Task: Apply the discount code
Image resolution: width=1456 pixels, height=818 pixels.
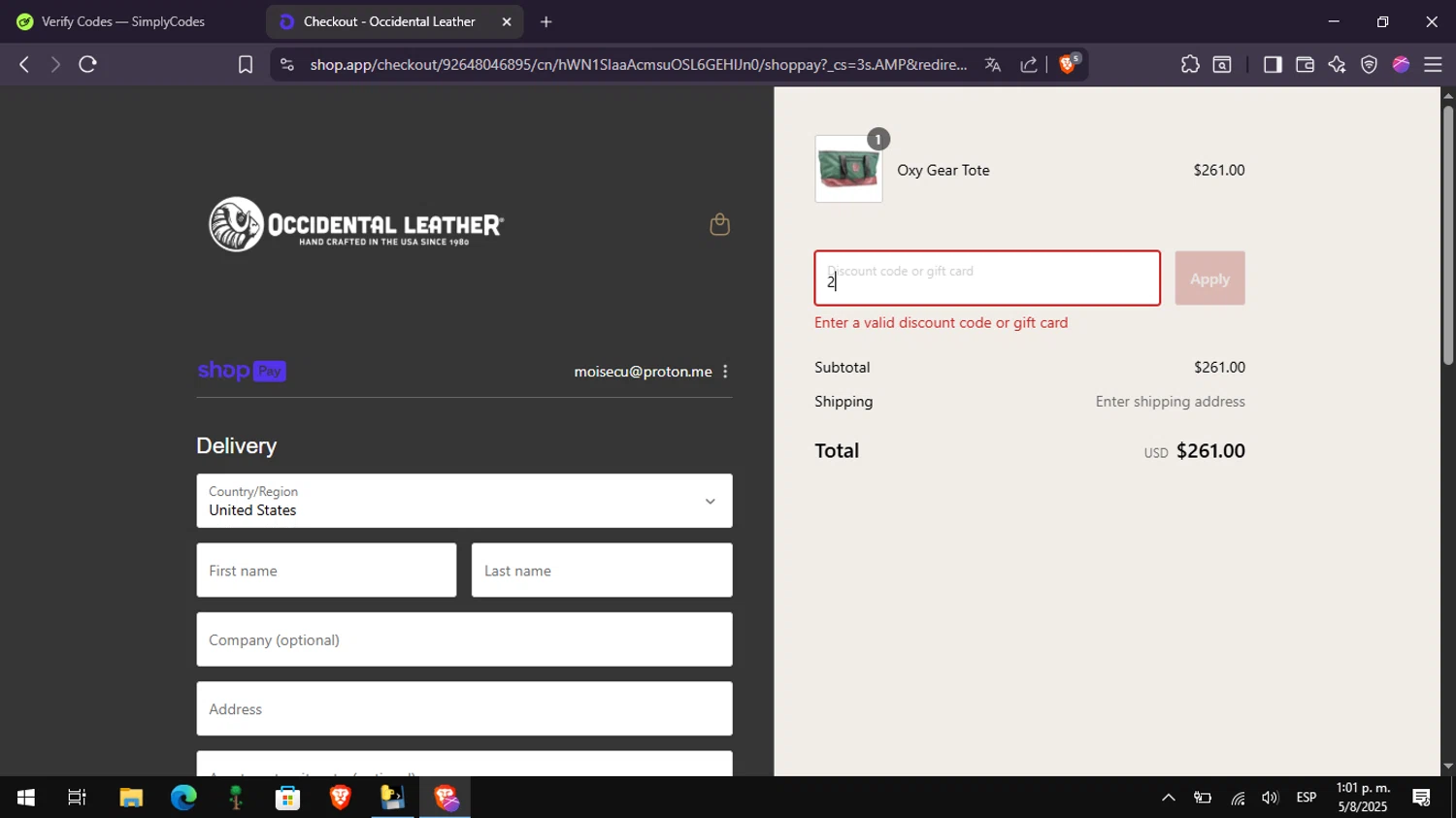Action: pos(1209,278)
